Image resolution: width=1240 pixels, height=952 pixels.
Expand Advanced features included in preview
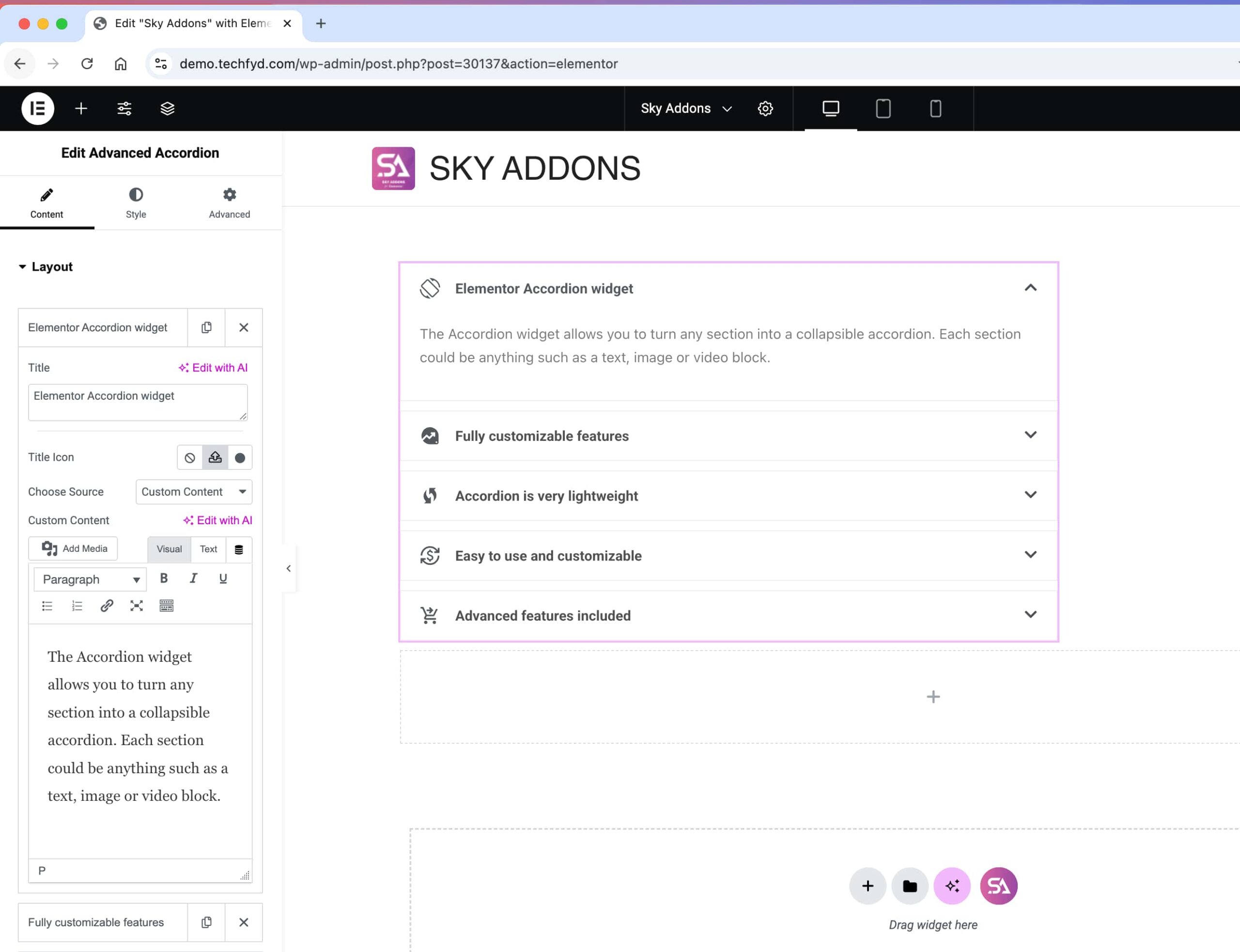pos(728,616)
